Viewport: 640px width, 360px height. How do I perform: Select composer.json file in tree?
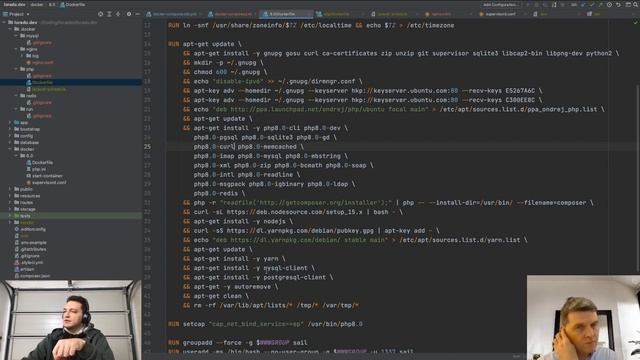point(32,276)
